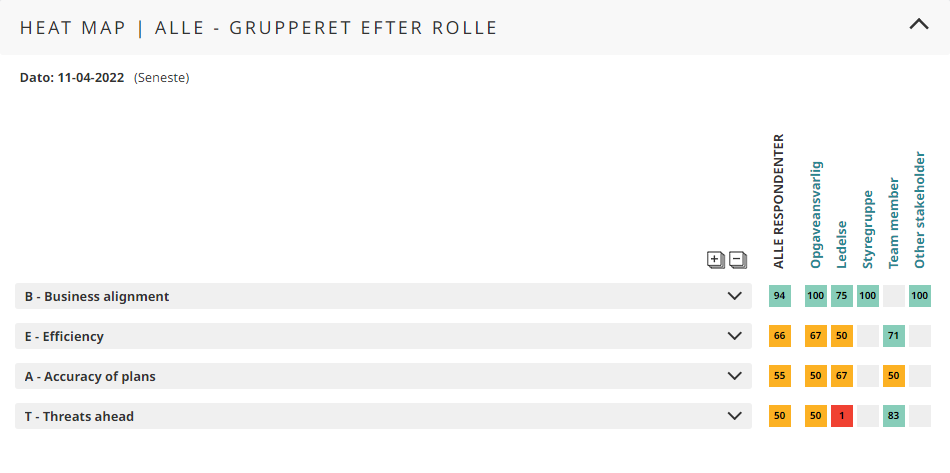This screenshot has width=950, height=473.
Task: Expand the A - Accuracy of plans row
Action: pyautogui.click(x=735, y=376)
